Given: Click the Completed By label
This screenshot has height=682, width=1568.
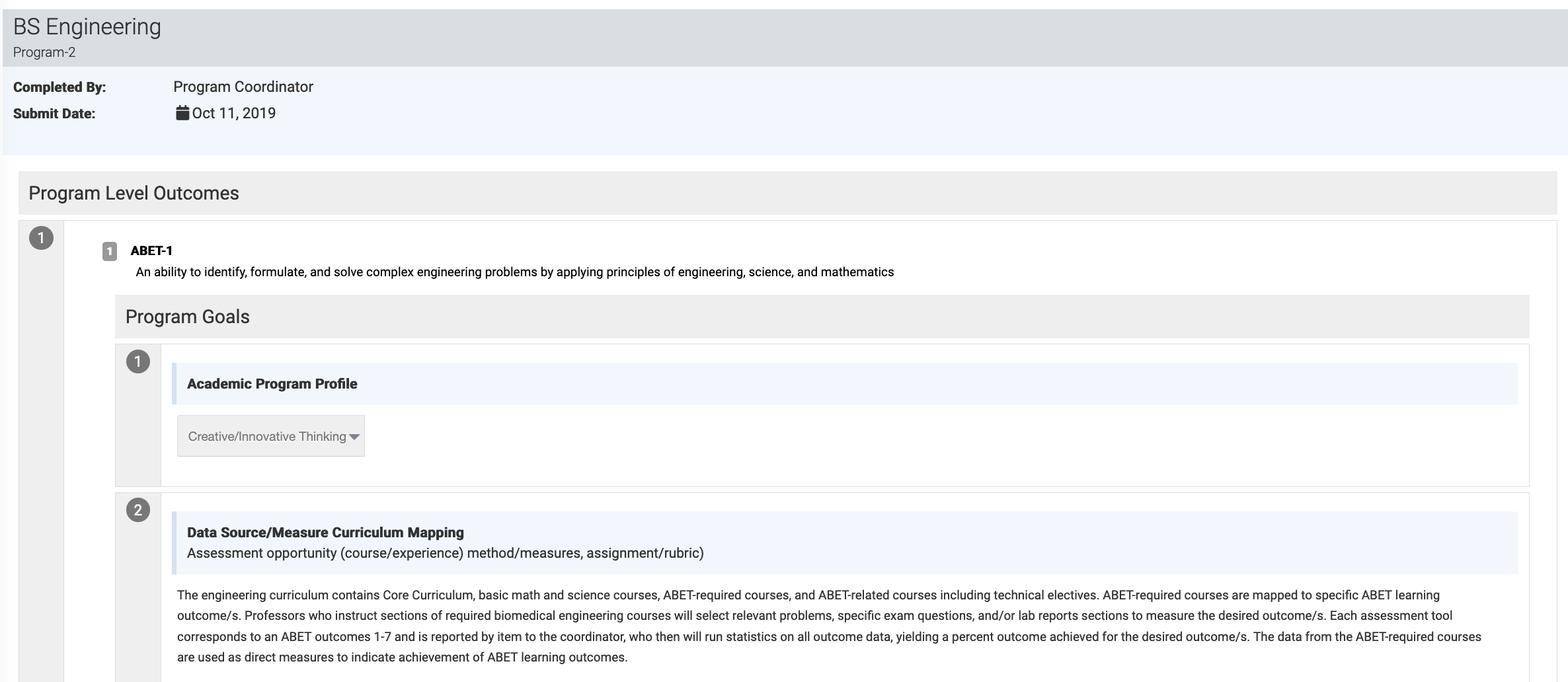Looking at the screenshot, I should (x=59, y=87).
